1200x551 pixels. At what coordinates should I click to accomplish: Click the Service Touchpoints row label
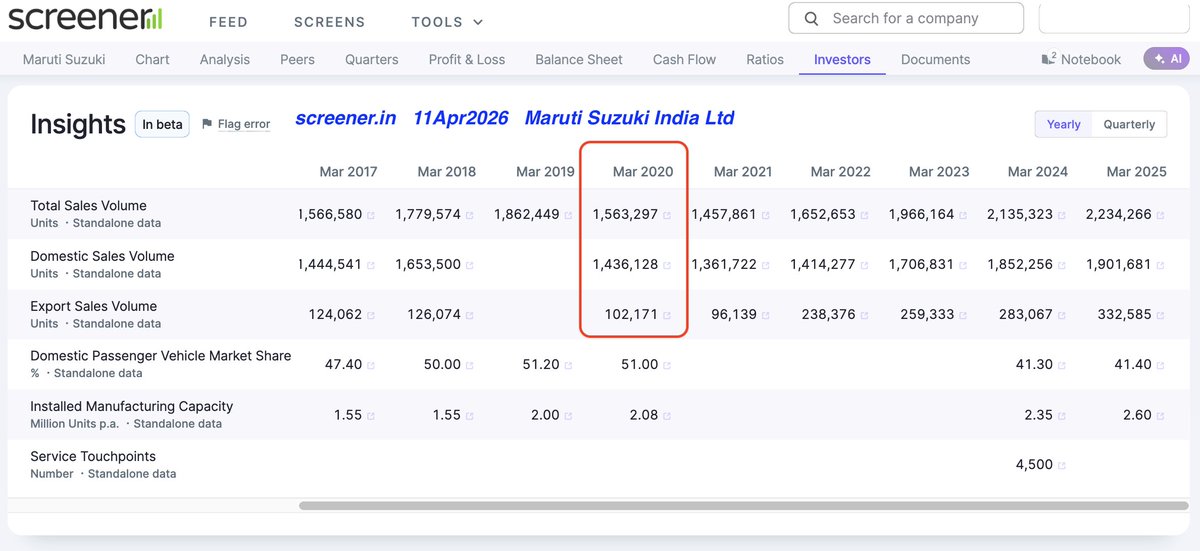[93, 456]
